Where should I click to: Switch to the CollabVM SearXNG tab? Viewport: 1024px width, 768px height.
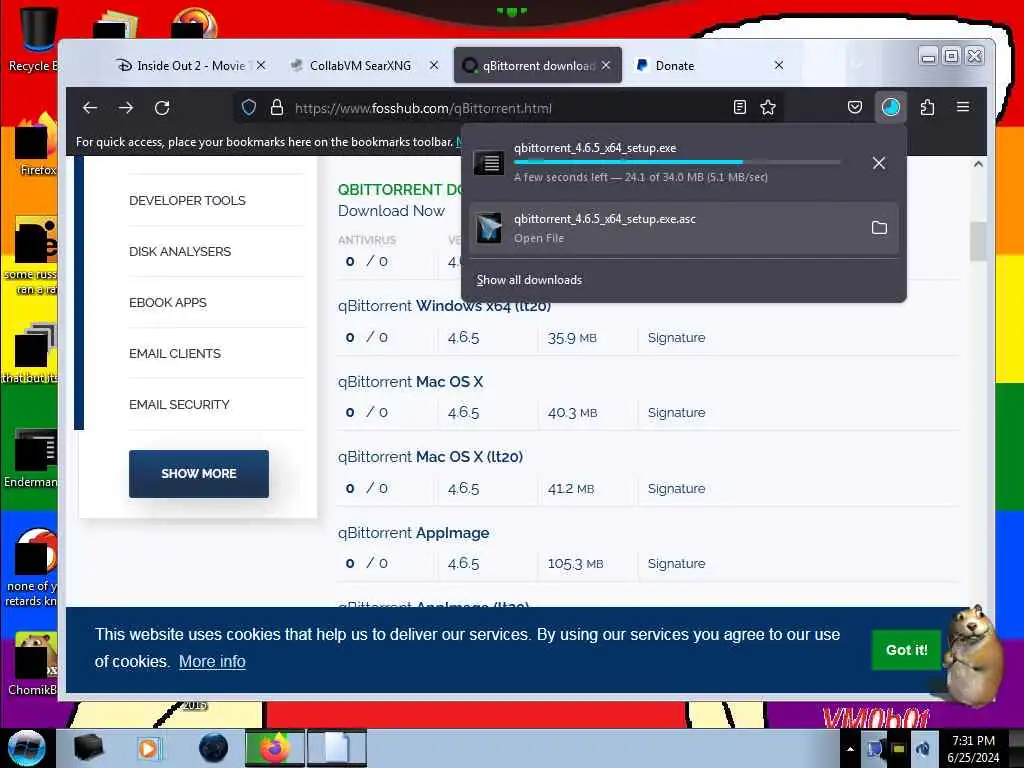[360, 65]
